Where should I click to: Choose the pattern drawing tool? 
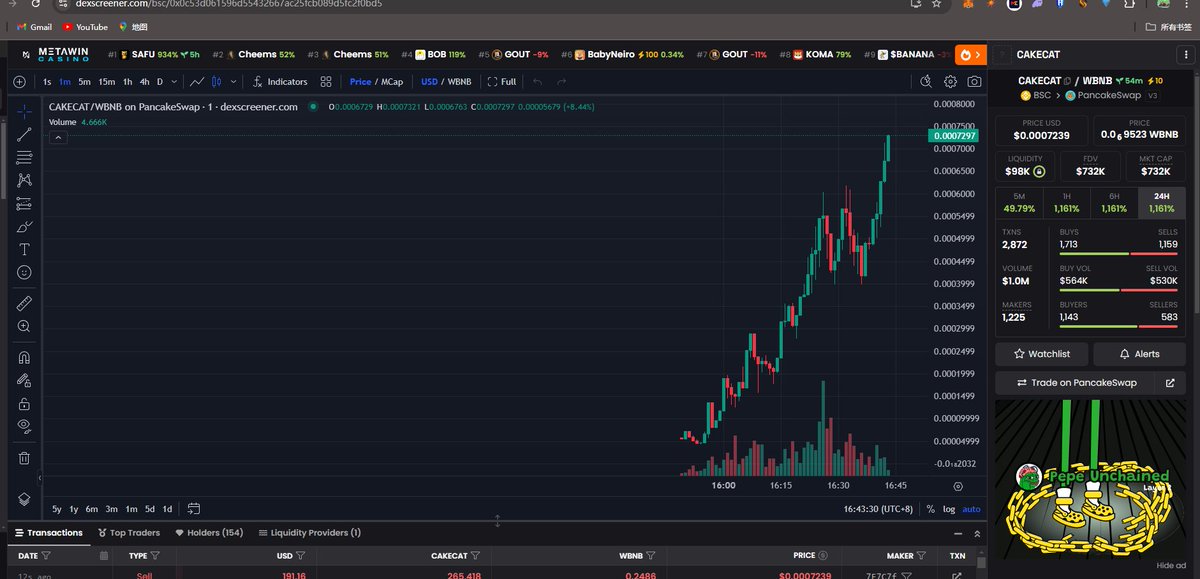tap(24, 180)
